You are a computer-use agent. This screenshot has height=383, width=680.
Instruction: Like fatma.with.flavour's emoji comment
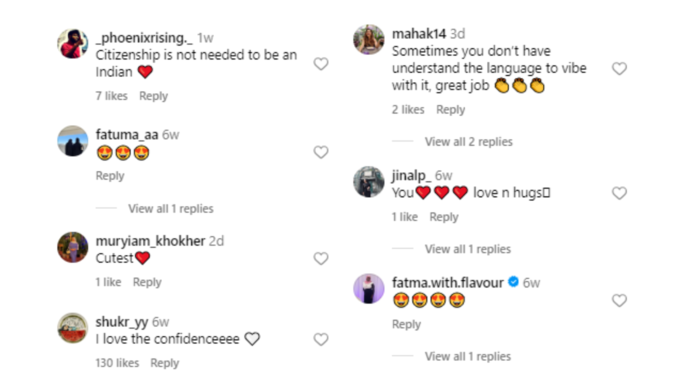tap(619, 301)
